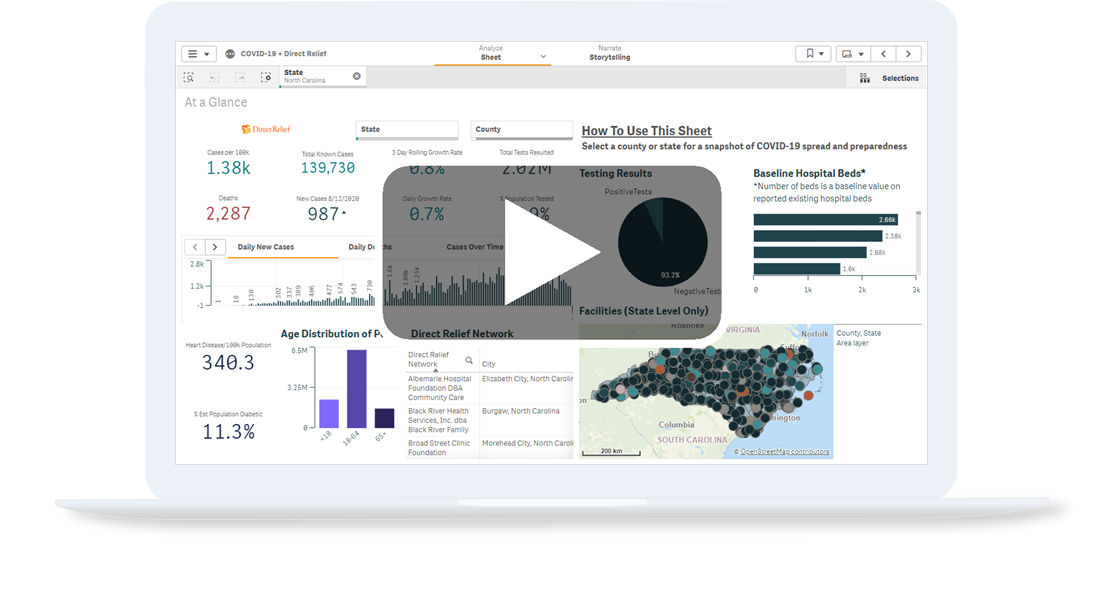Open the Bookmarks dropdown
The image size is (1101, 593).
pyautogui.click(x=814, y=54)
